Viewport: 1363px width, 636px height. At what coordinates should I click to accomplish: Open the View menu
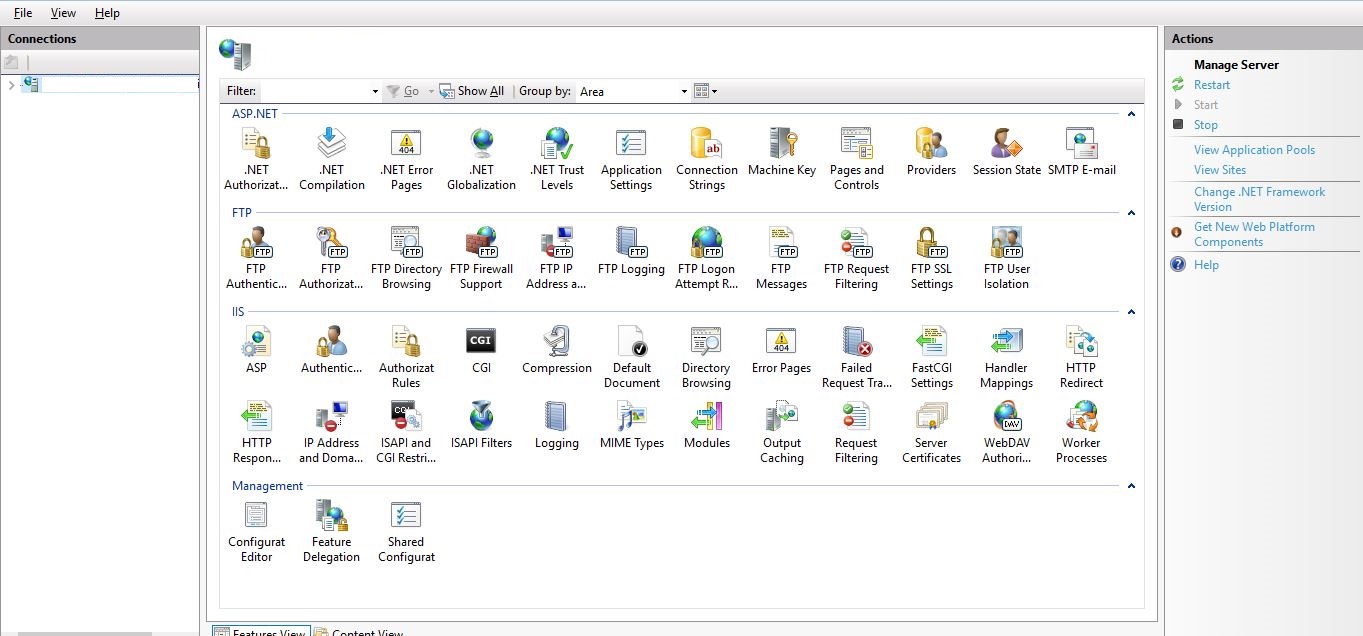click(63, 13)
